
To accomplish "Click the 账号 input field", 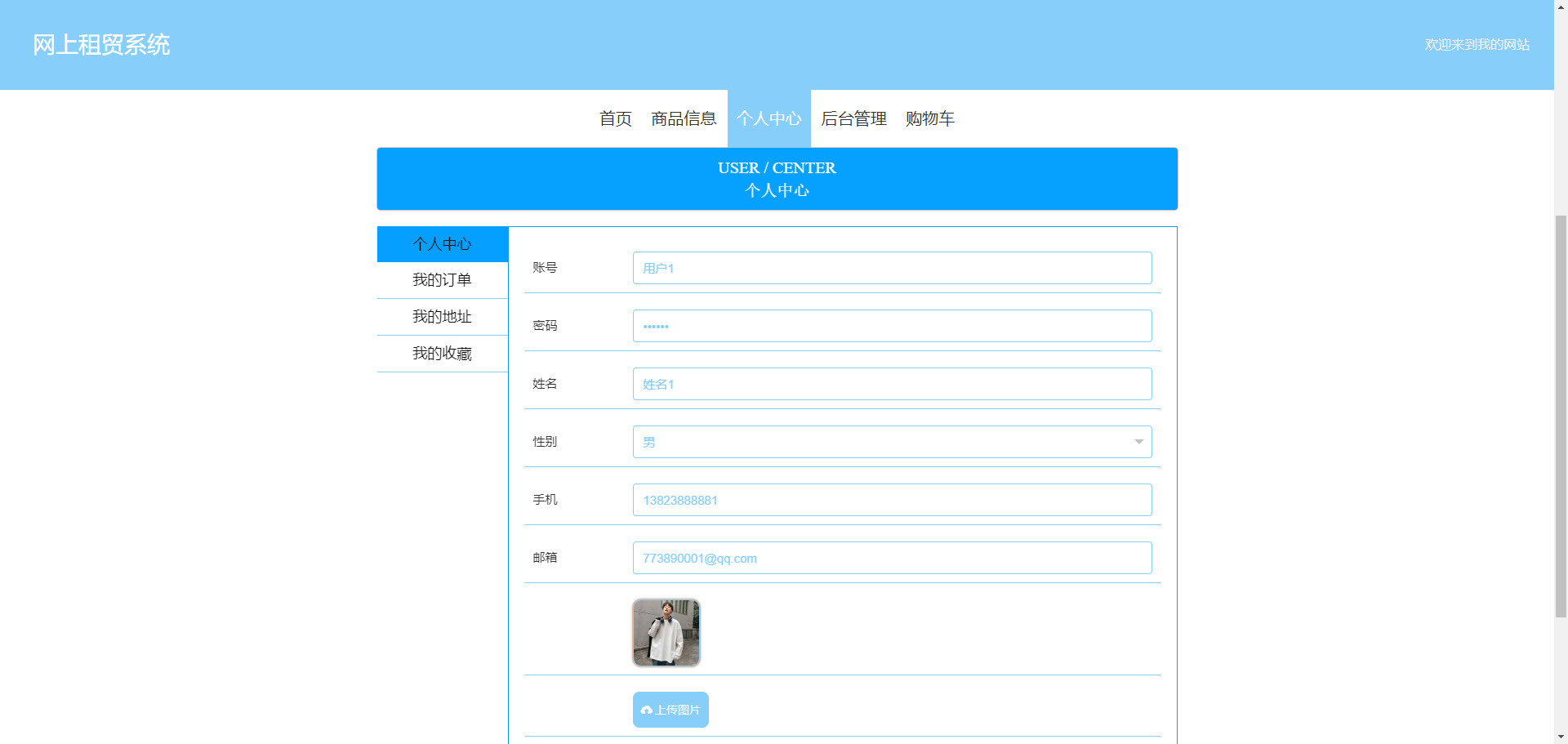I will pos(892,268).
